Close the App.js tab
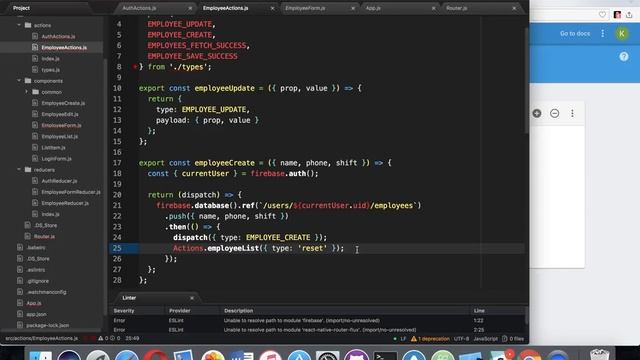 pos(433,8)
